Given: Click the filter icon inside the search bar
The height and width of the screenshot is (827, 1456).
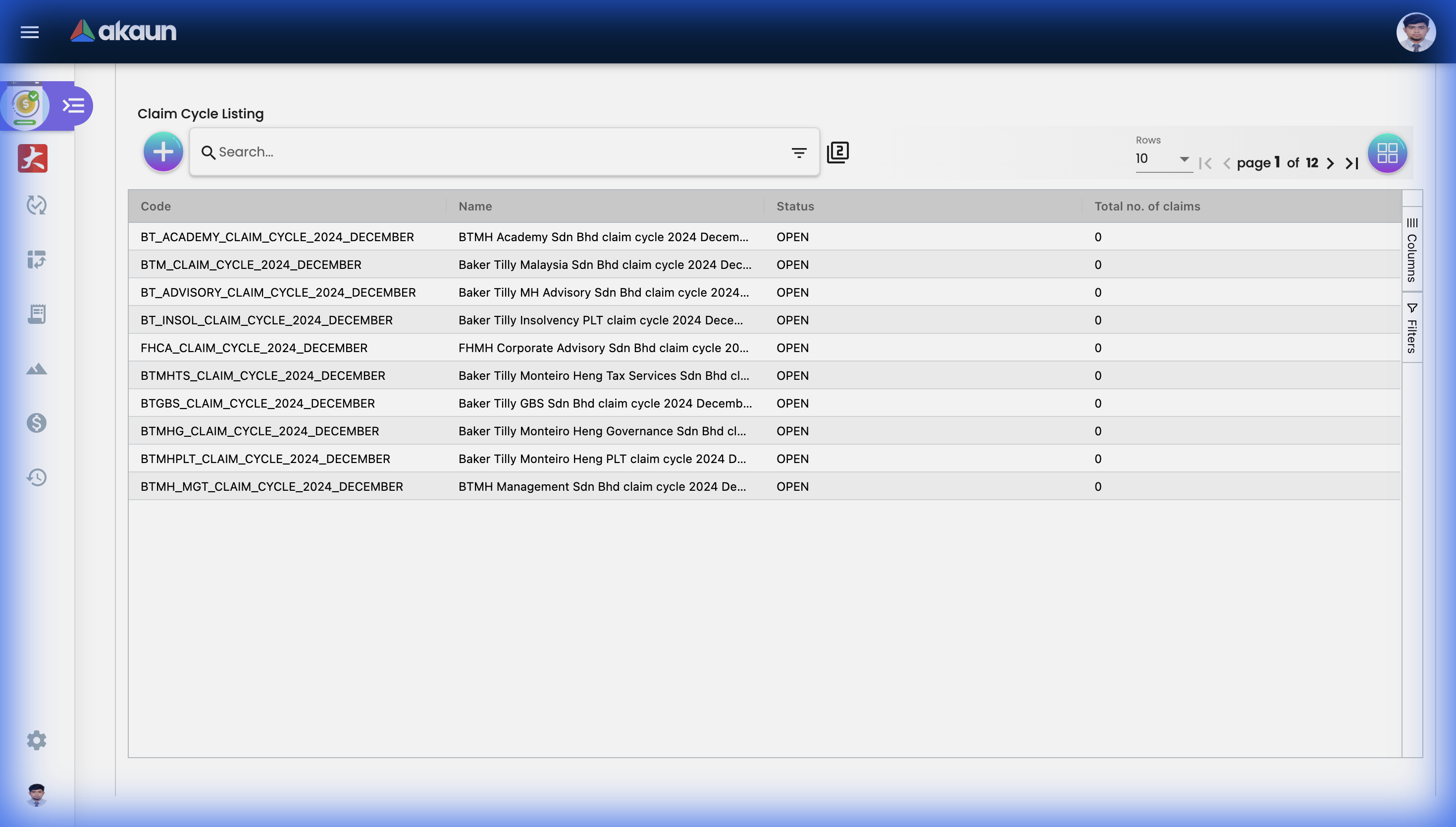Looking at the screenshot, I should click(798, 152).
